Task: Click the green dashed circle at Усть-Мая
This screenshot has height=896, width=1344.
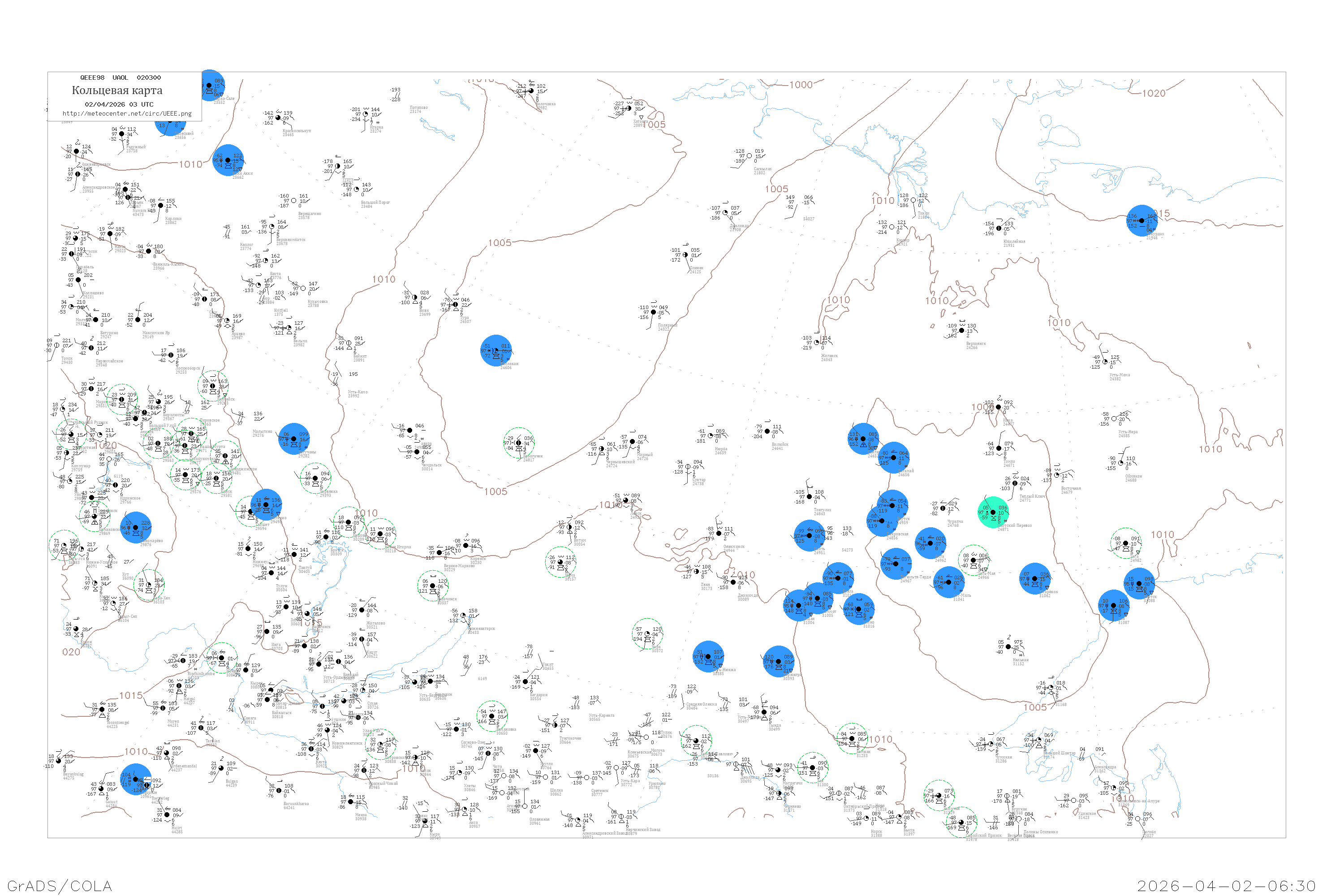Action: click(973, 560)
